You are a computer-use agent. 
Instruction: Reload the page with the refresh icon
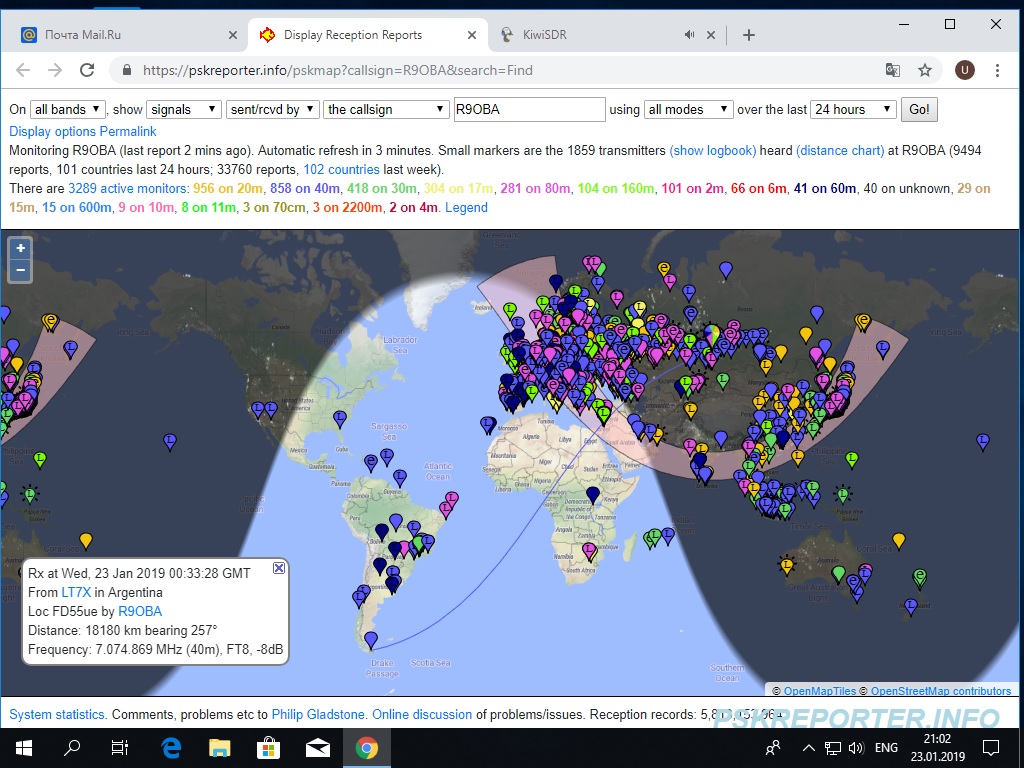coord(87,70)
